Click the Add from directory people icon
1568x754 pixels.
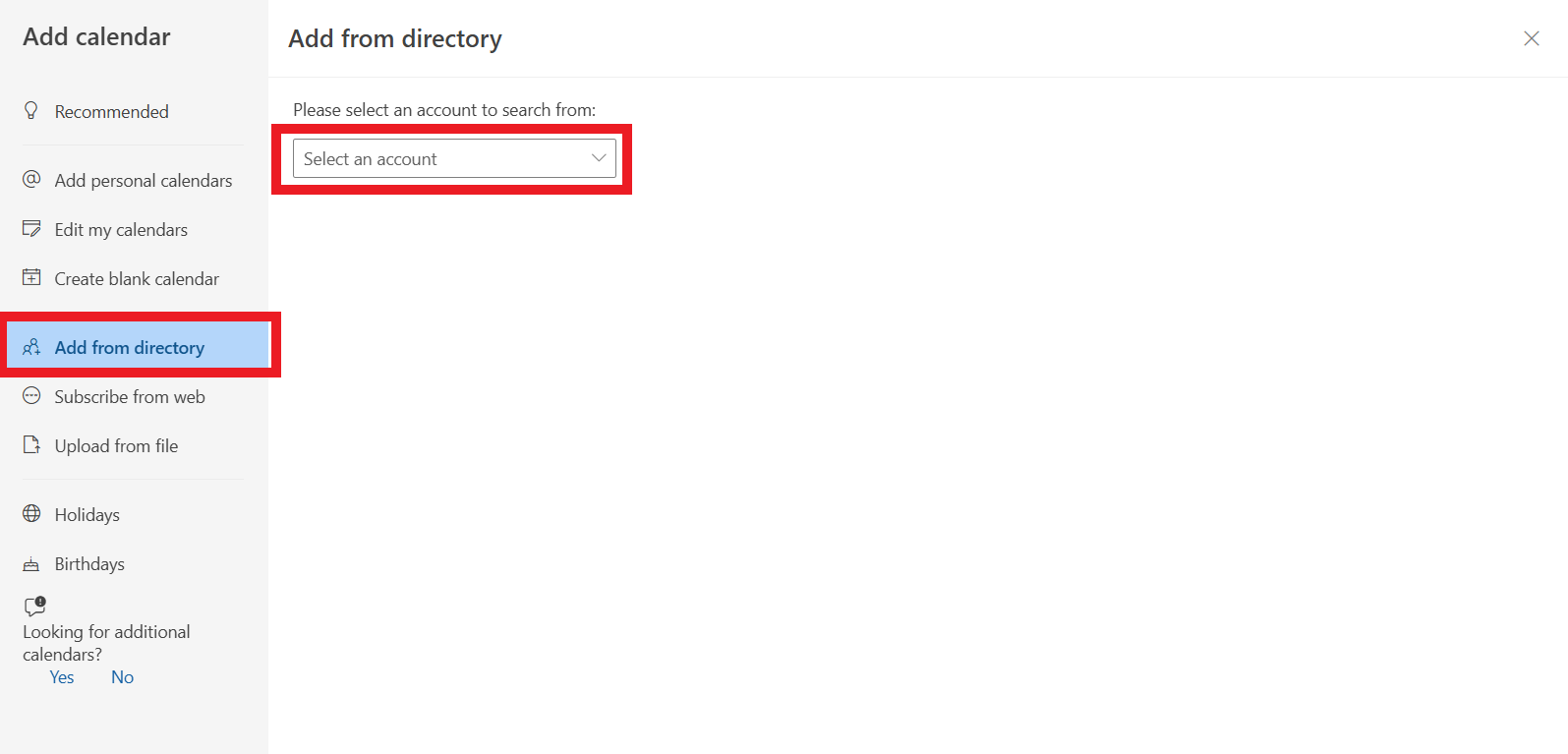pyautogui.click(x=31, y=347)
